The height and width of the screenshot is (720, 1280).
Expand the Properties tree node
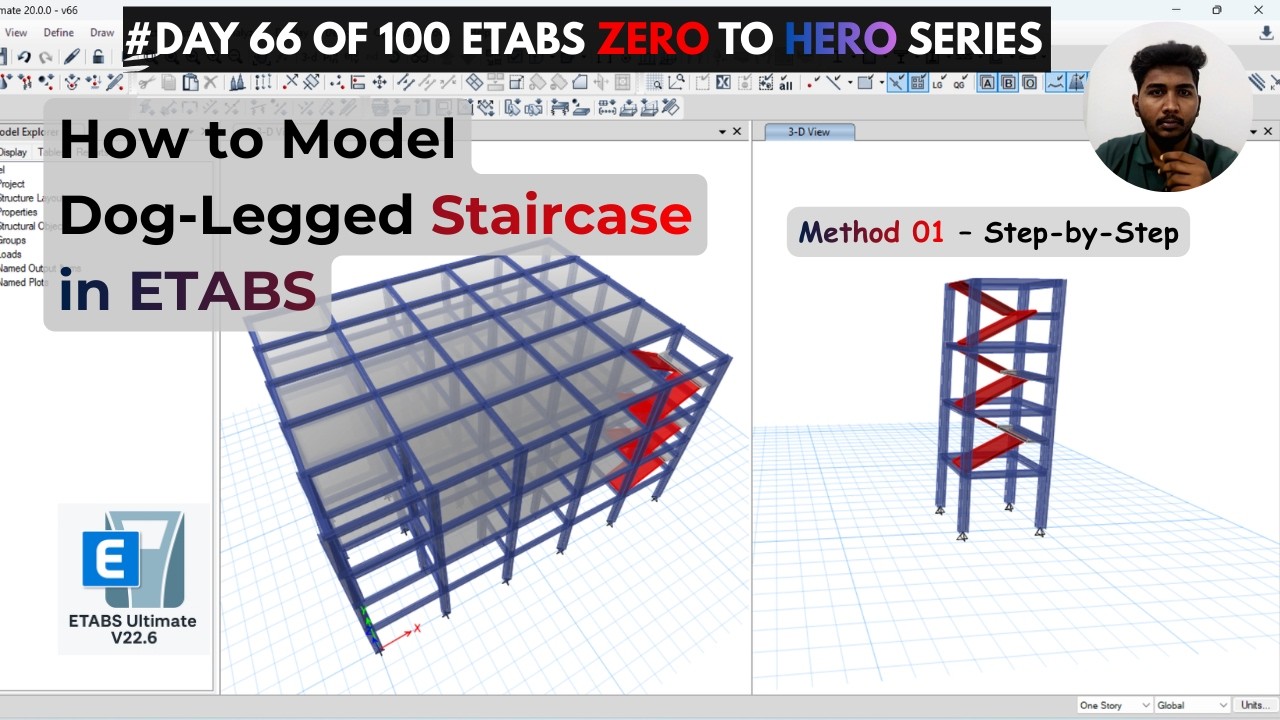(18, 212)
